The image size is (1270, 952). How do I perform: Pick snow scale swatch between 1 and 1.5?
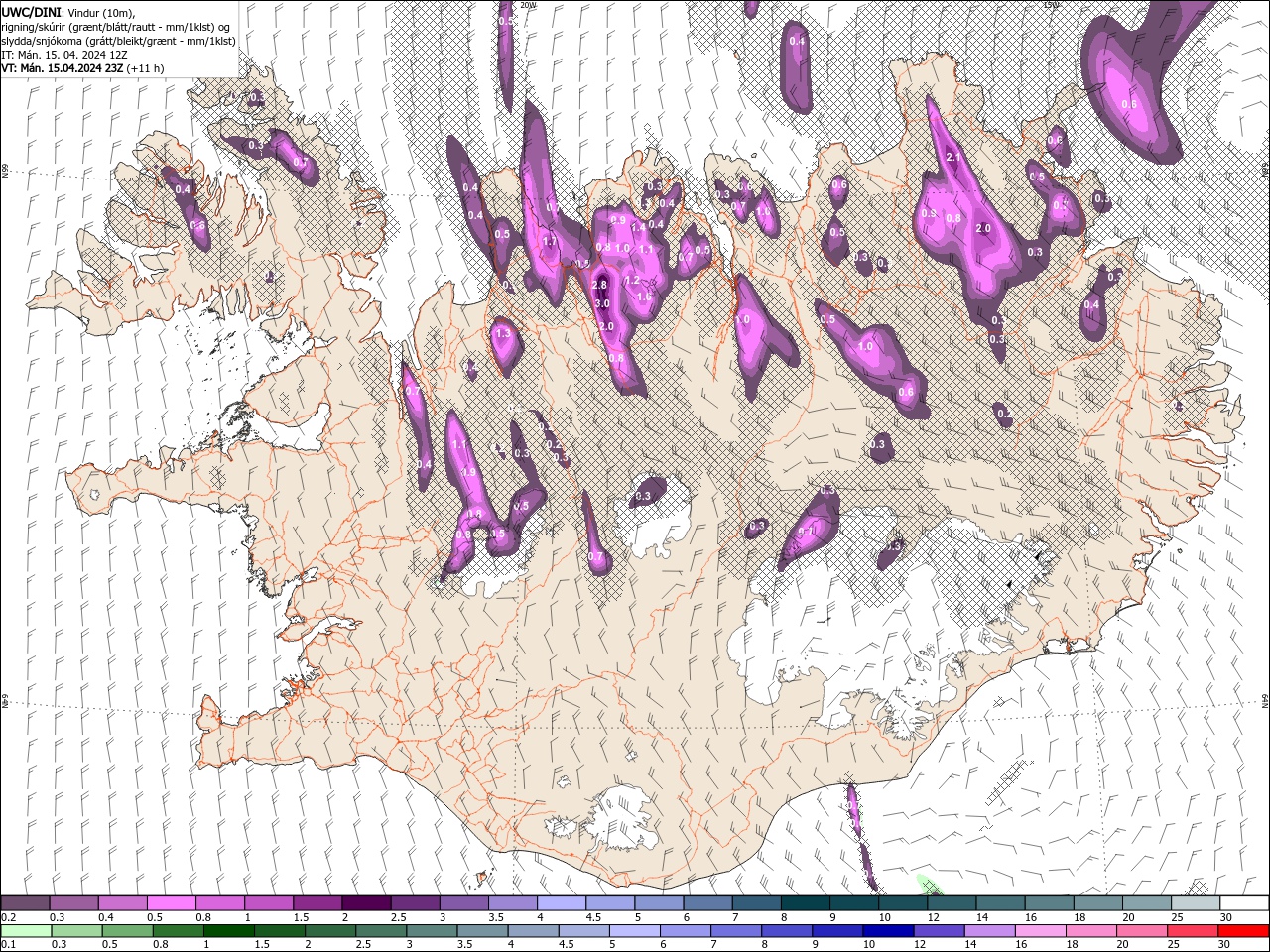[x=268, y=903]
